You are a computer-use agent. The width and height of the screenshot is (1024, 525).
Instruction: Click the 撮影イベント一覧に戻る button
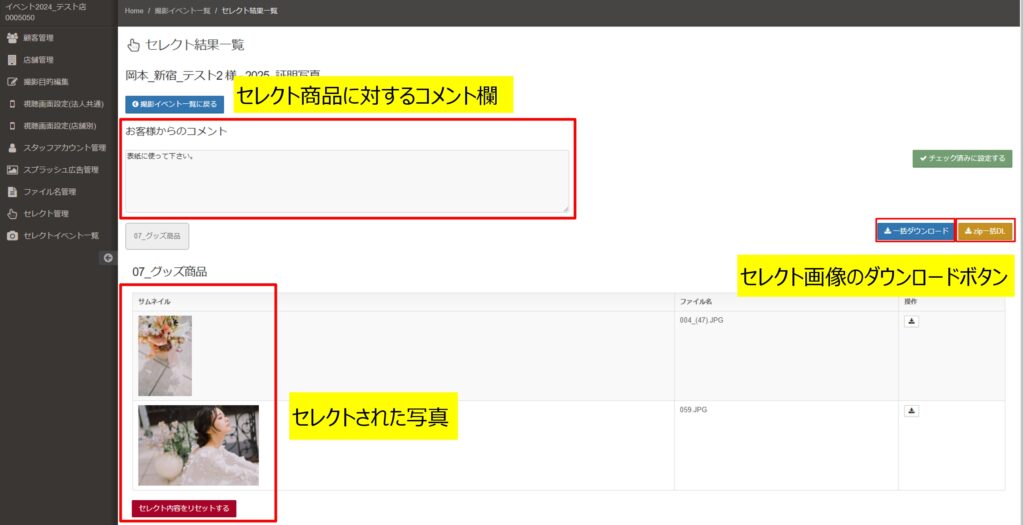point(174,104)
